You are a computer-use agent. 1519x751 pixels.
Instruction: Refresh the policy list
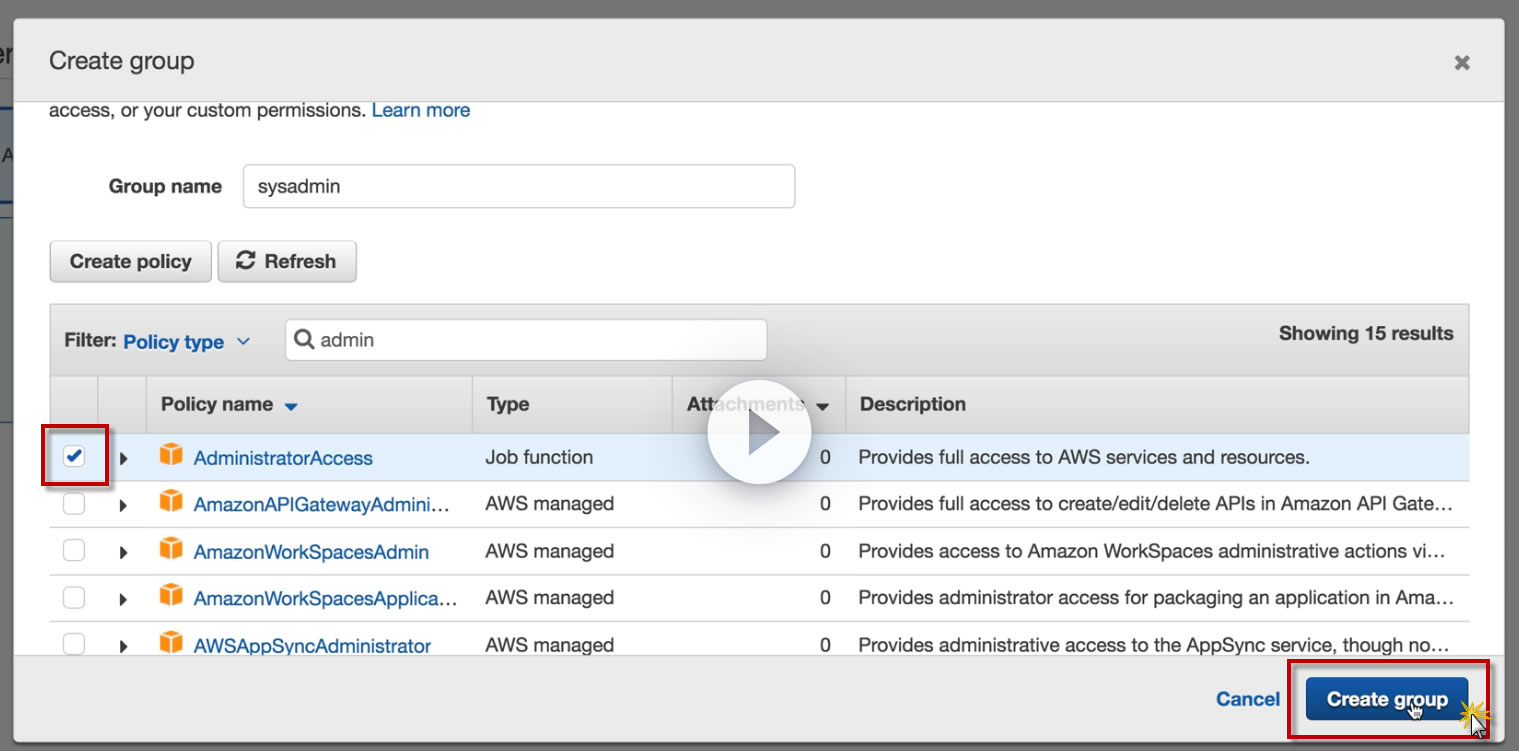(x=287, y=261)
